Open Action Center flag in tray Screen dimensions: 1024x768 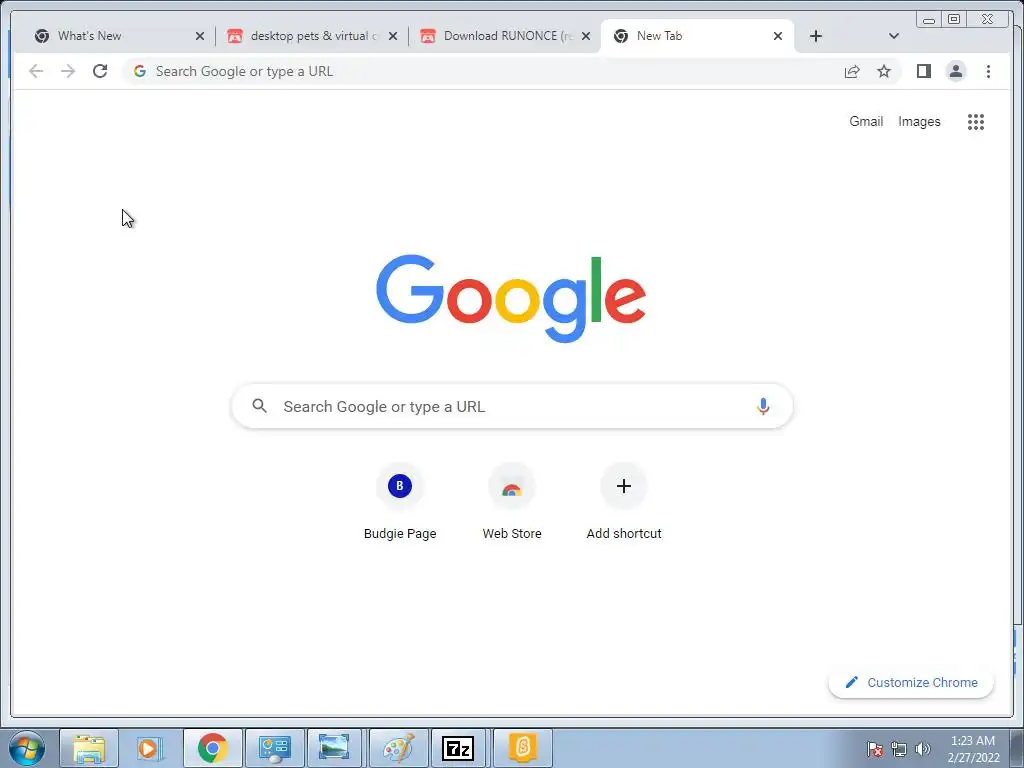pyautogui.click(x=875, y=749)
